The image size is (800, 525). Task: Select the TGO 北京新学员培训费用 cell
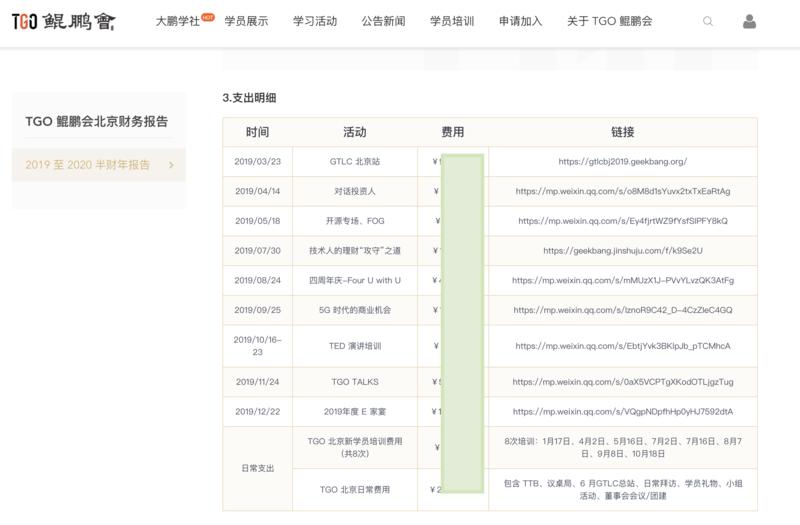pyautogui.click(x=355, y=447)
